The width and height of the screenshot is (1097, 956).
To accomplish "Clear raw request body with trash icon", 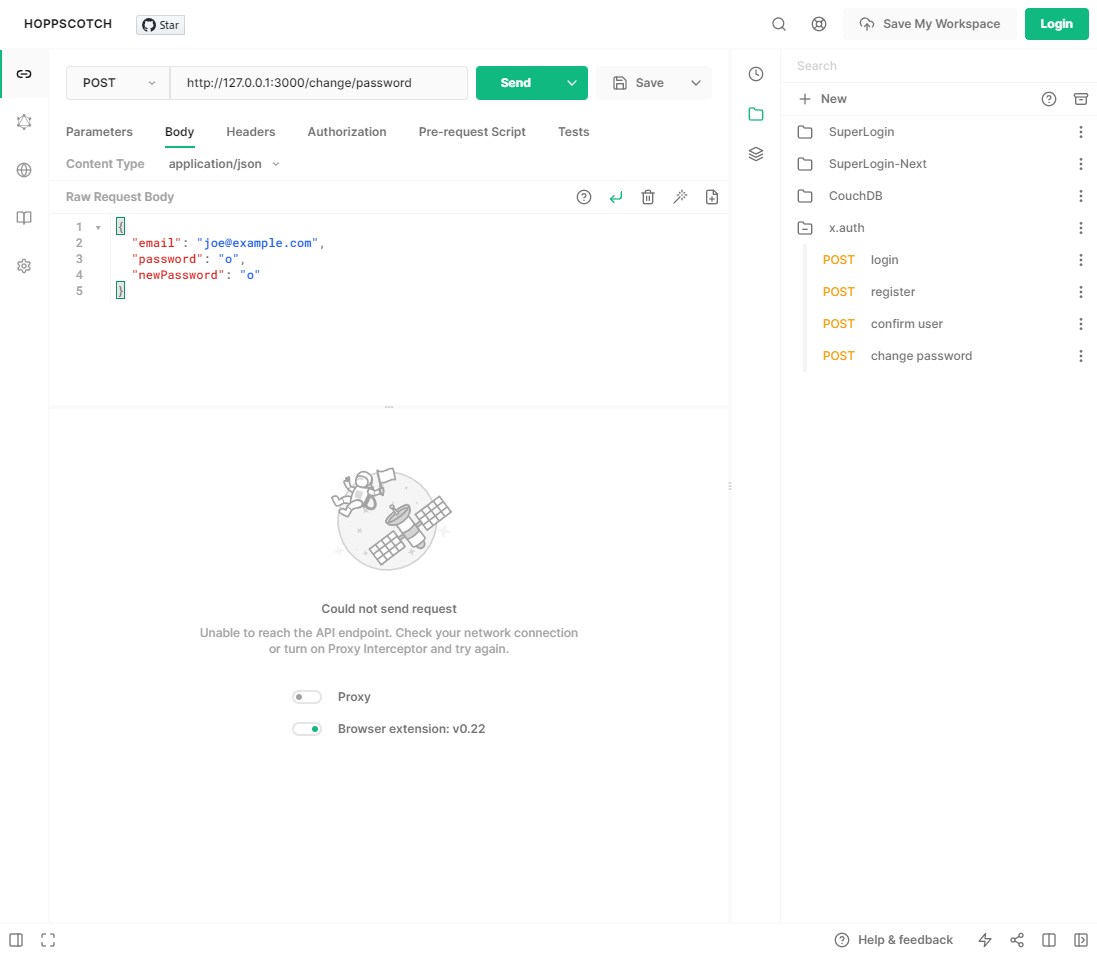I will point(648,197).
